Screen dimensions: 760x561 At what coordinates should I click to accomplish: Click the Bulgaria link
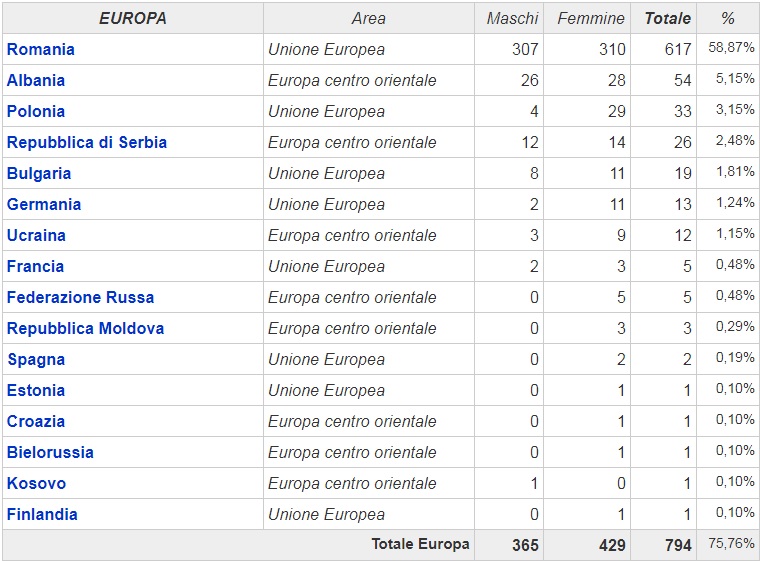39,173
